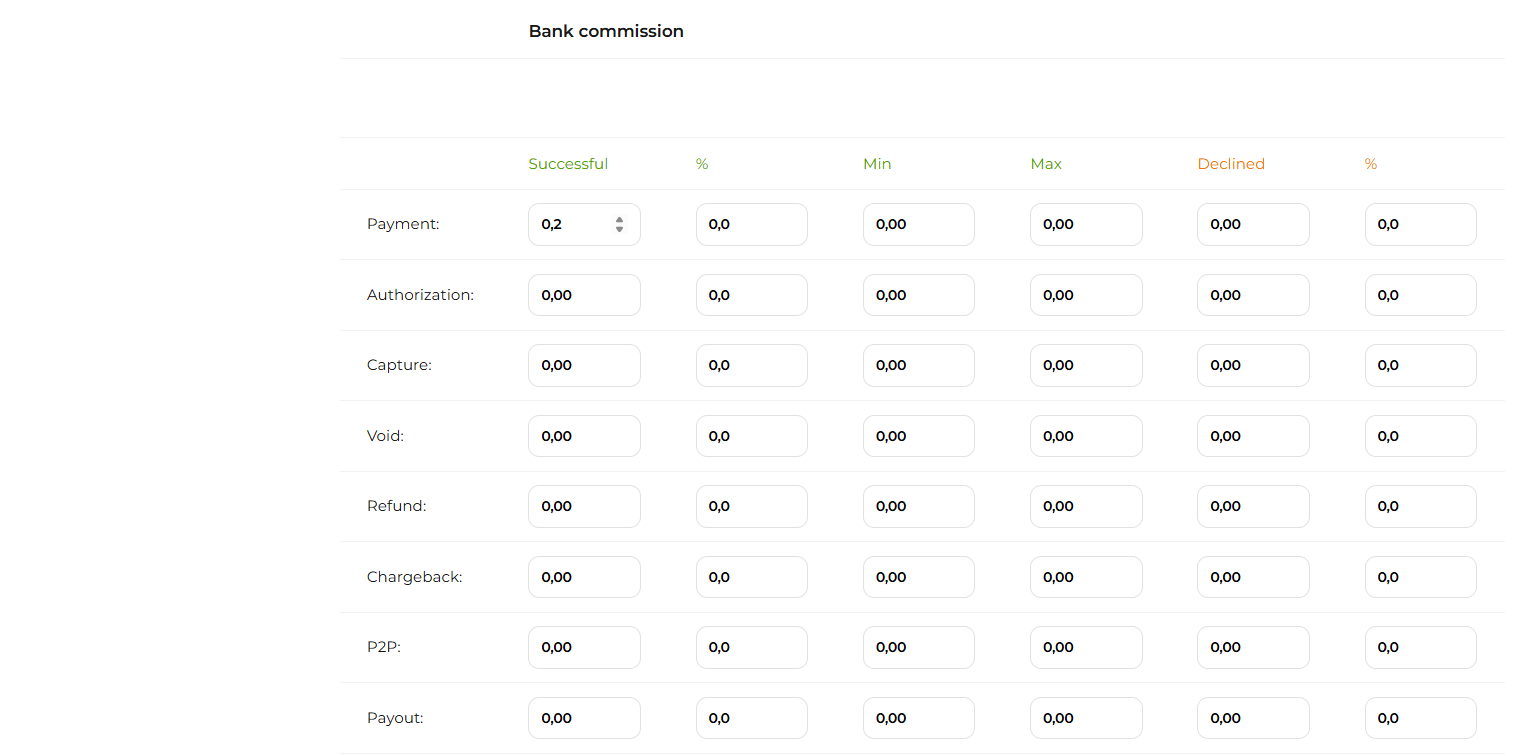Focus the Capture Max commission field
This screenshot has height=756, width=1532.
click(1085, 366)
